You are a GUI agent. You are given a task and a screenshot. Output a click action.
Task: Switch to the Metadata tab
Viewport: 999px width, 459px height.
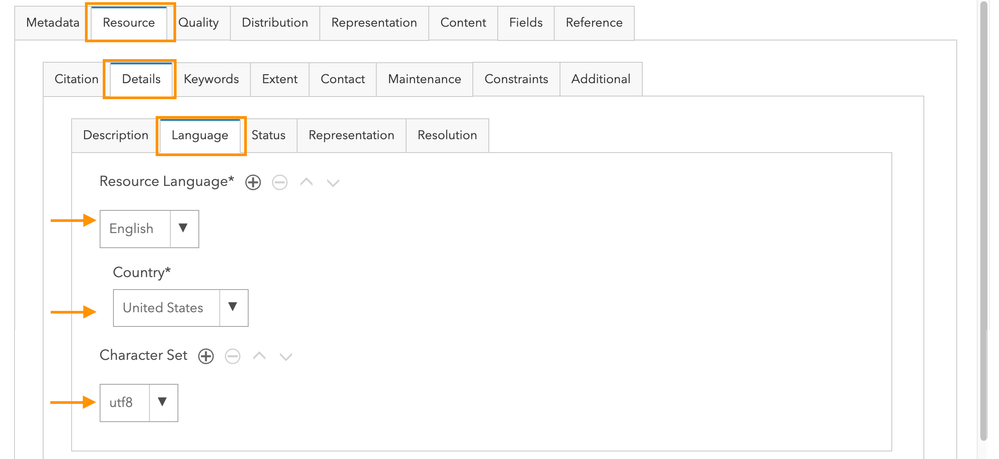pos(53,22)
